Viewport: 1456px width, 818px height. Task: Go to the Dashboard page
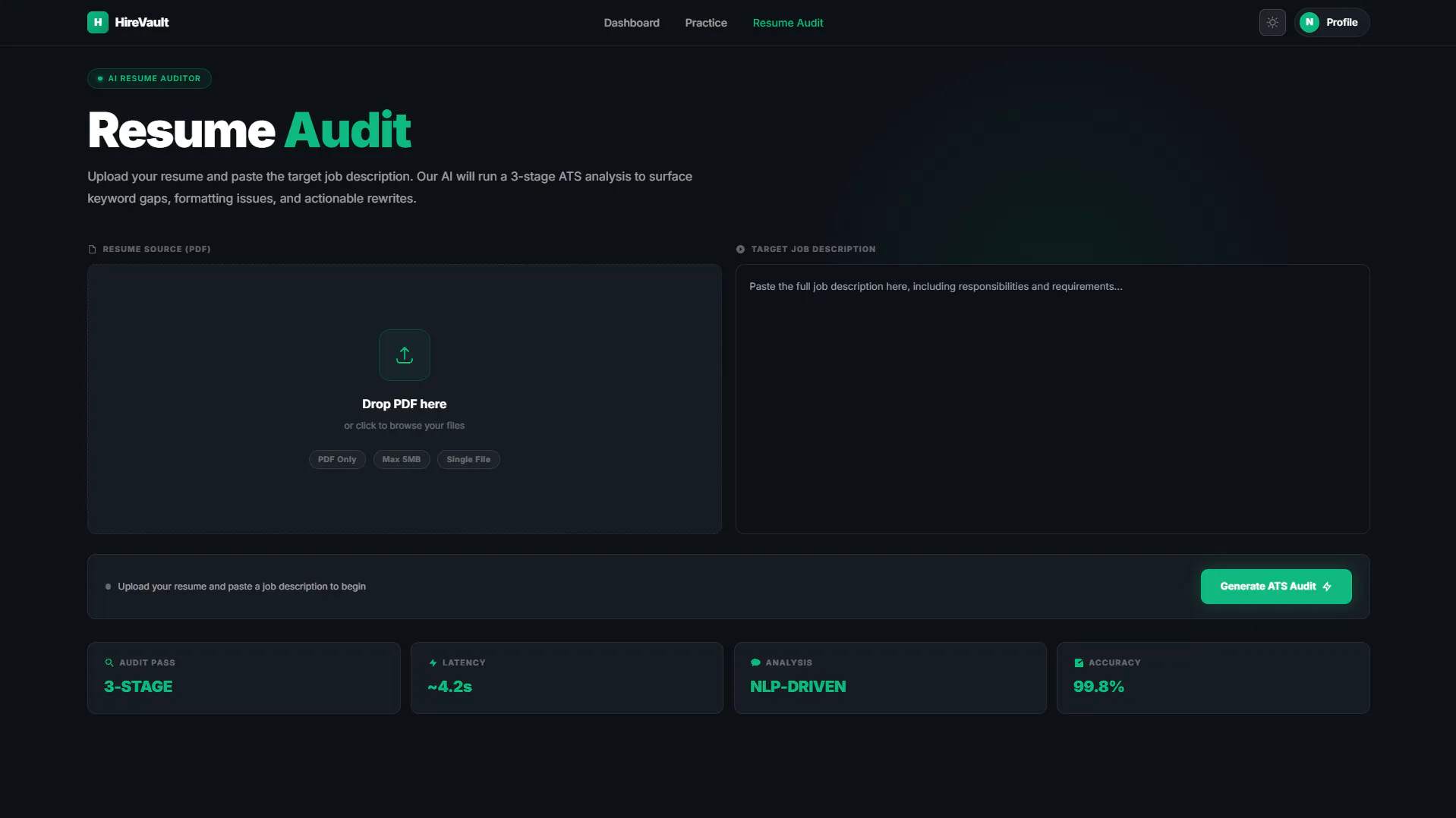[x=632, y=23]
